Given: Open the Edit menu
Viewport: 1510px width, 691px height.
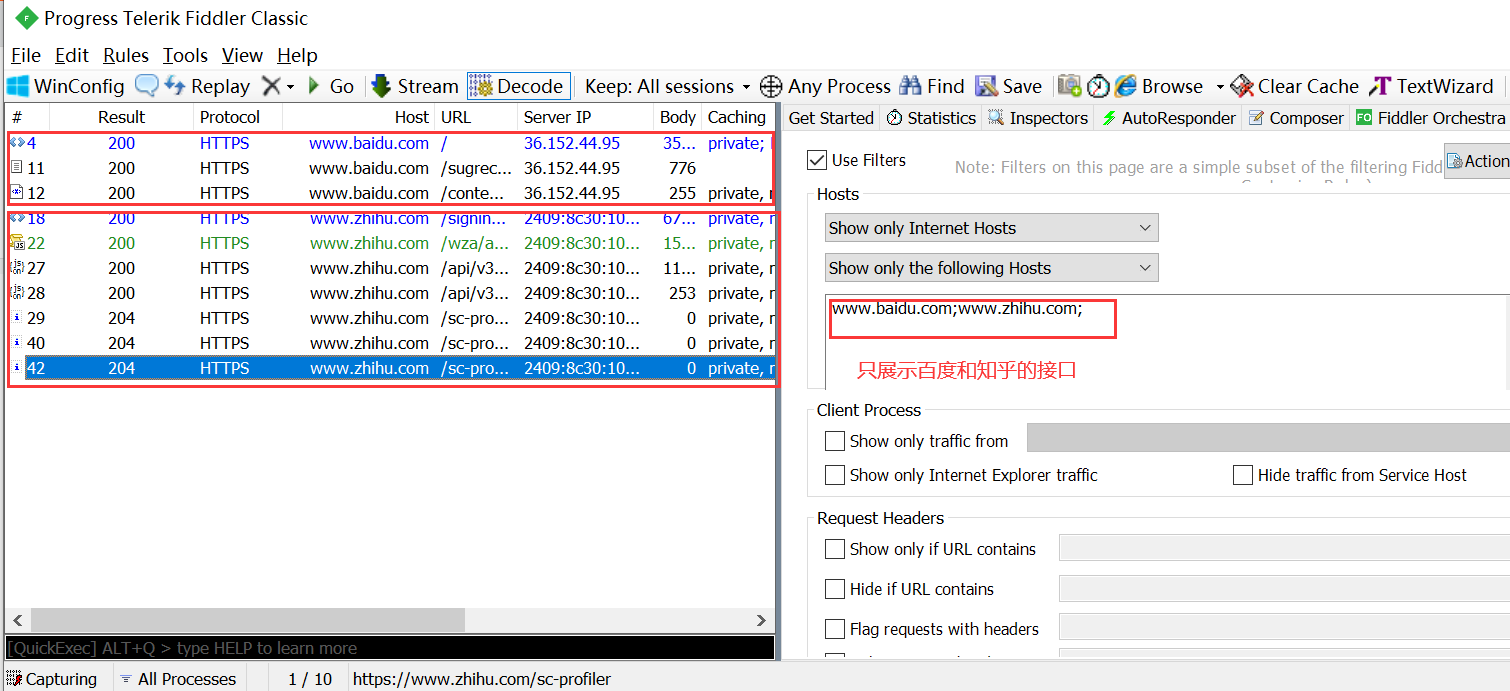Looking at the screenshot, I should pyautogui.click(x=72, y=55).
